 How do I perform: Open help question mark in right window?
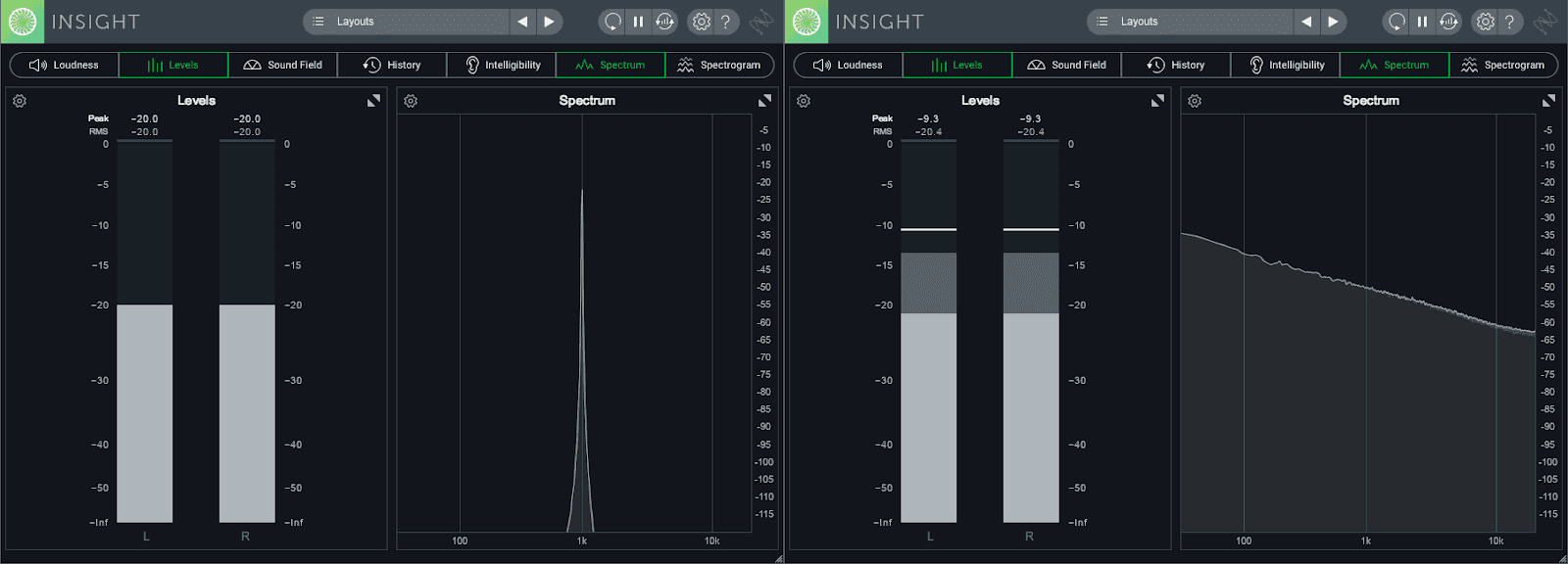point(1509,22)
